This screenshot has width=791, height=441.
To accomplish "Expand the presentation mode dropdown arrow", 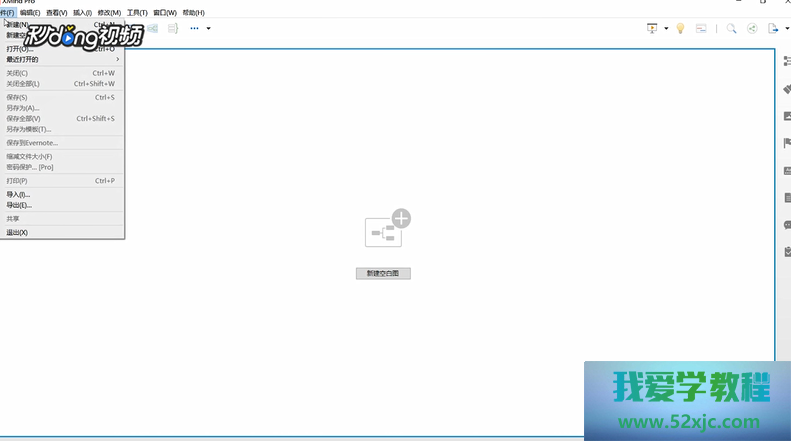I will [x=666, y=29].
